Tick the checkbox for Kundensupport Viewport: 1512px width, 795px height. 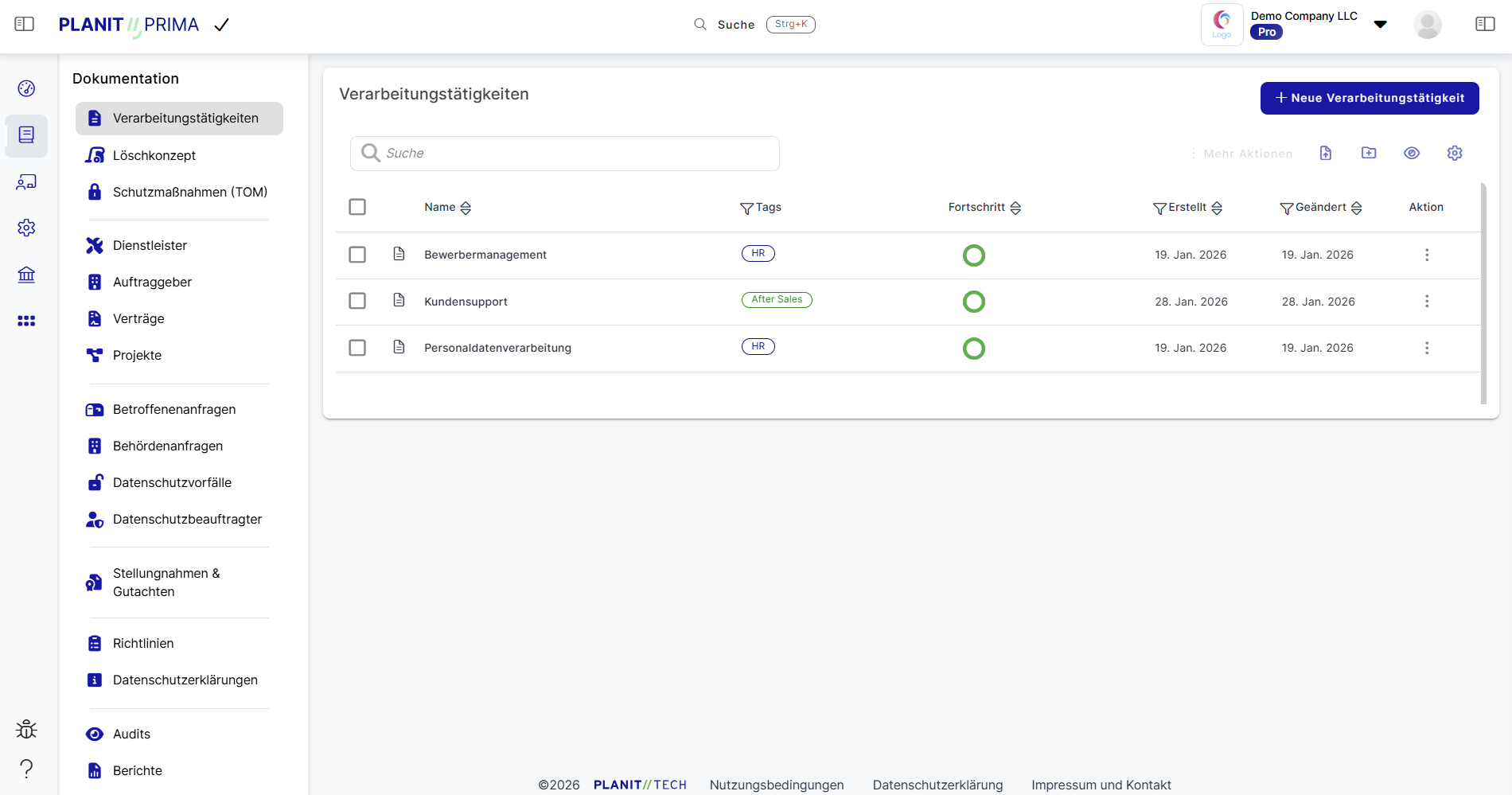[x=357, y=301]
